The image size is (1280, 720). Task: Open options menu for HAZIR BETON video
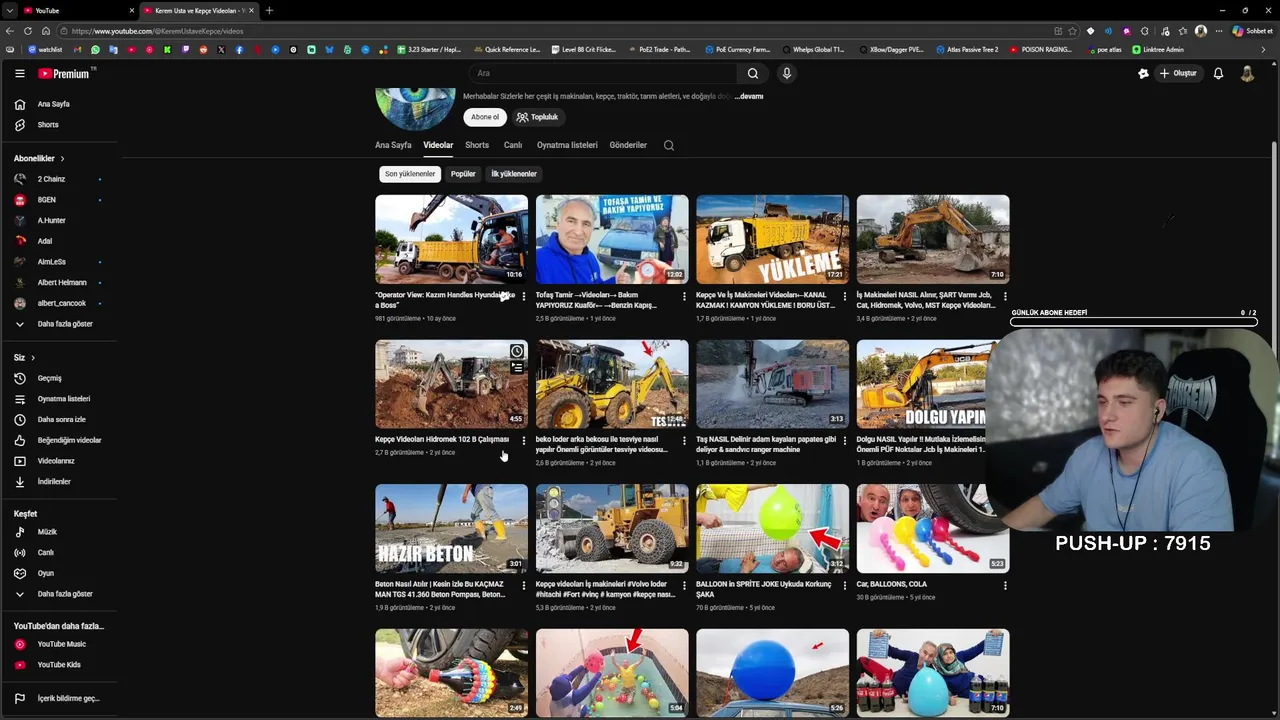tap(523, 586)
